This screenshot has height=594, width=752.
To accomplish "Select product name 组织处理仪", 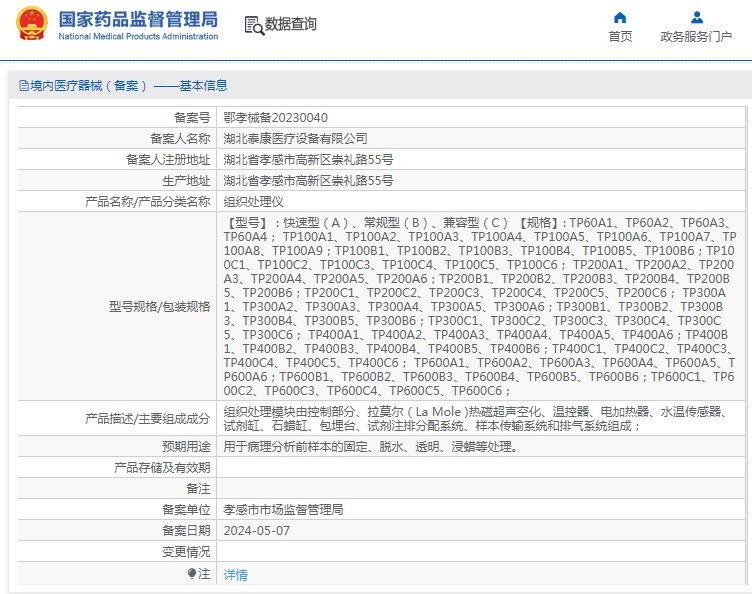I will tap(253, 202).
